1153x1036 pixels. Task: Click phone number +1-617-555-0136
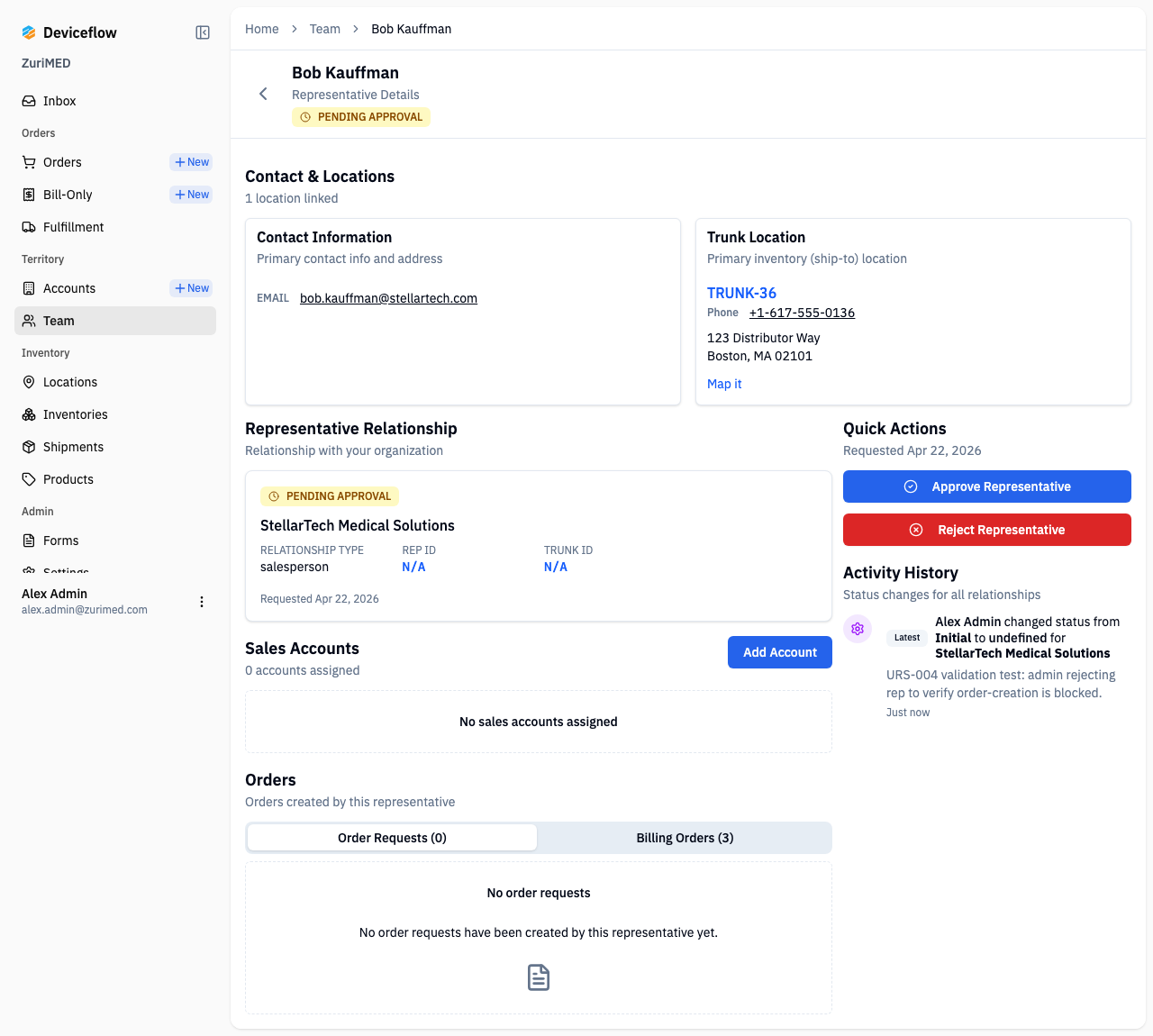tap(802, 313)
